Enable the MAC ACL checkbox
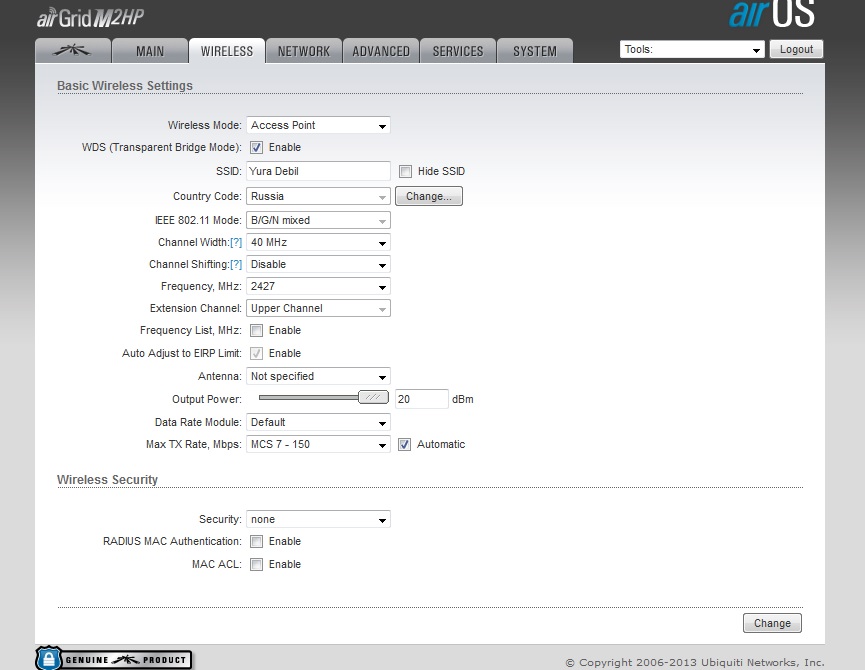Viewport: 865px width, 670px height. click(257, 565)
